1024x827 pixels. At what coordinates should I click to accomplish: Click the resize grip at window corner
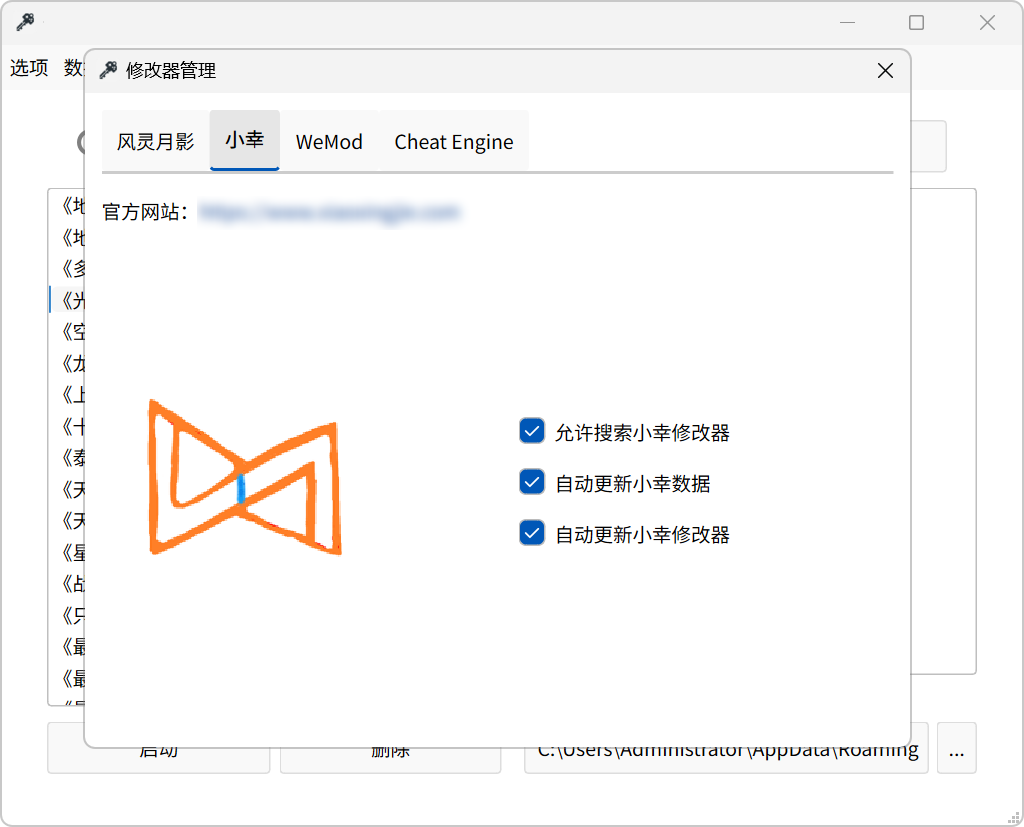[x=1014, y=817]
